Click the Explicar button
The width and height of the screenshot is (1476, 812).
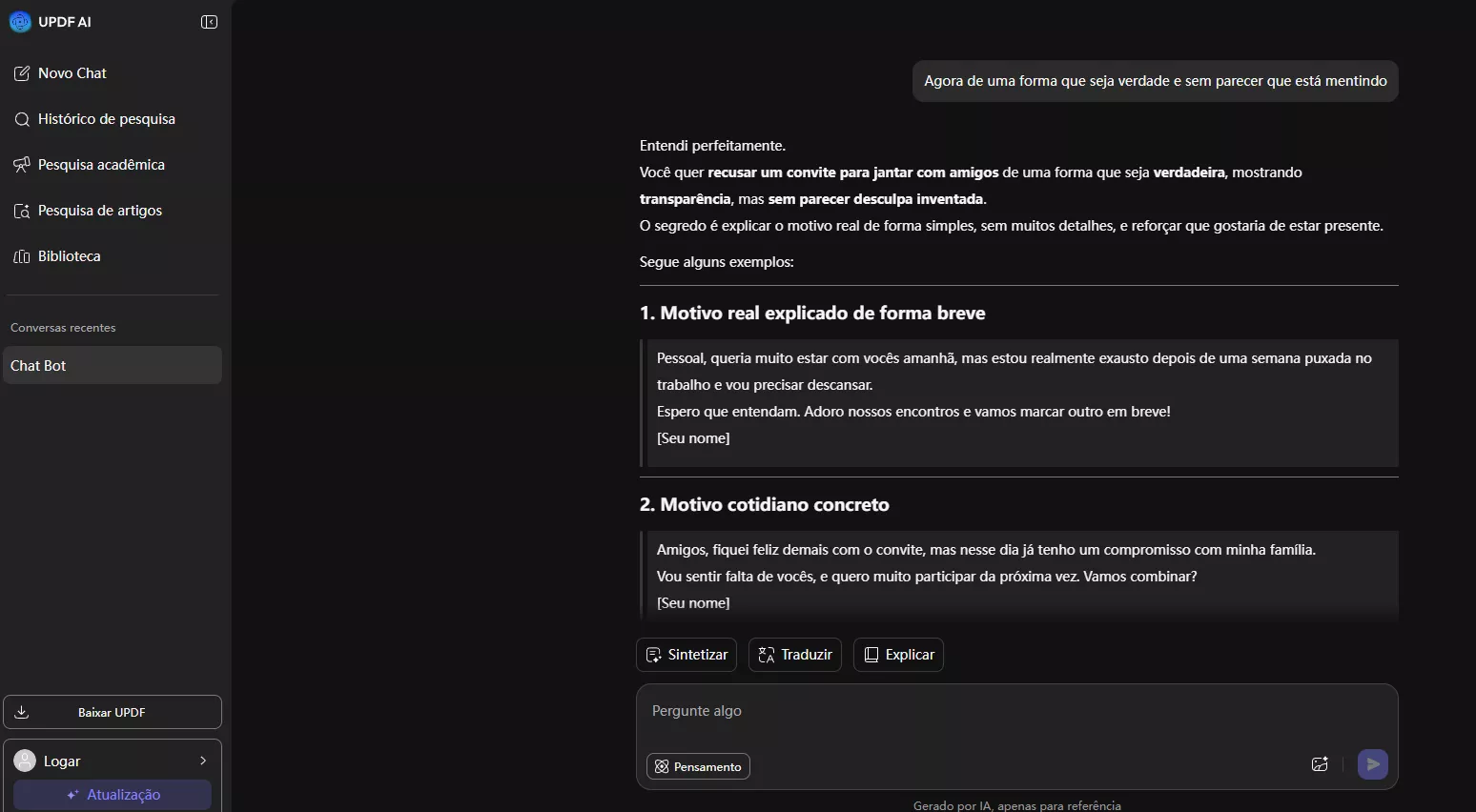pos(898,655)
